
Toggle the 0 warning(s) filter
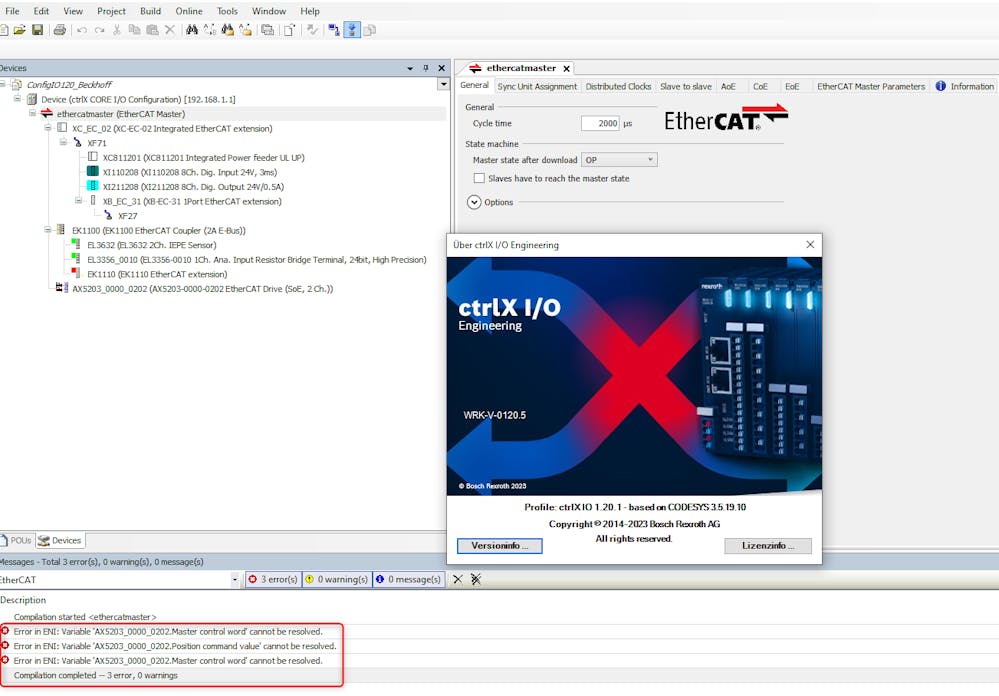(336, 579)
